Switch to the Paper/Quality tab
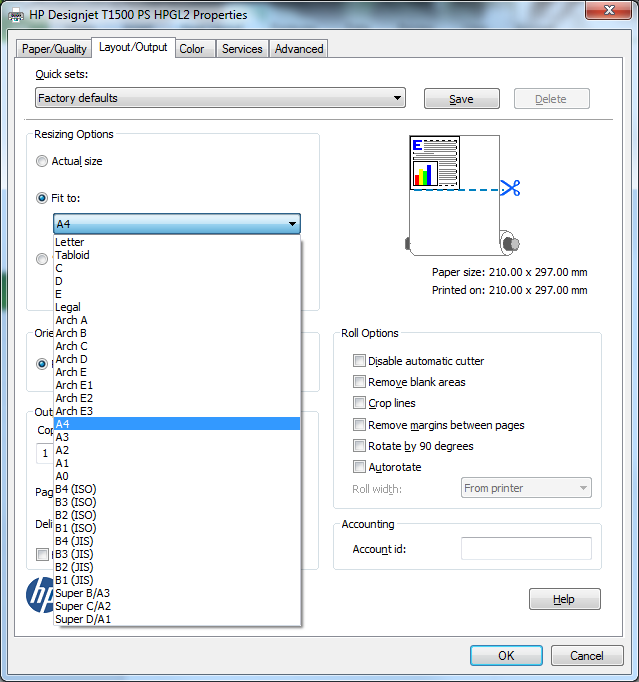Image resolution: width=639 pixels, height=682 pixels. [x=54, y=49]
